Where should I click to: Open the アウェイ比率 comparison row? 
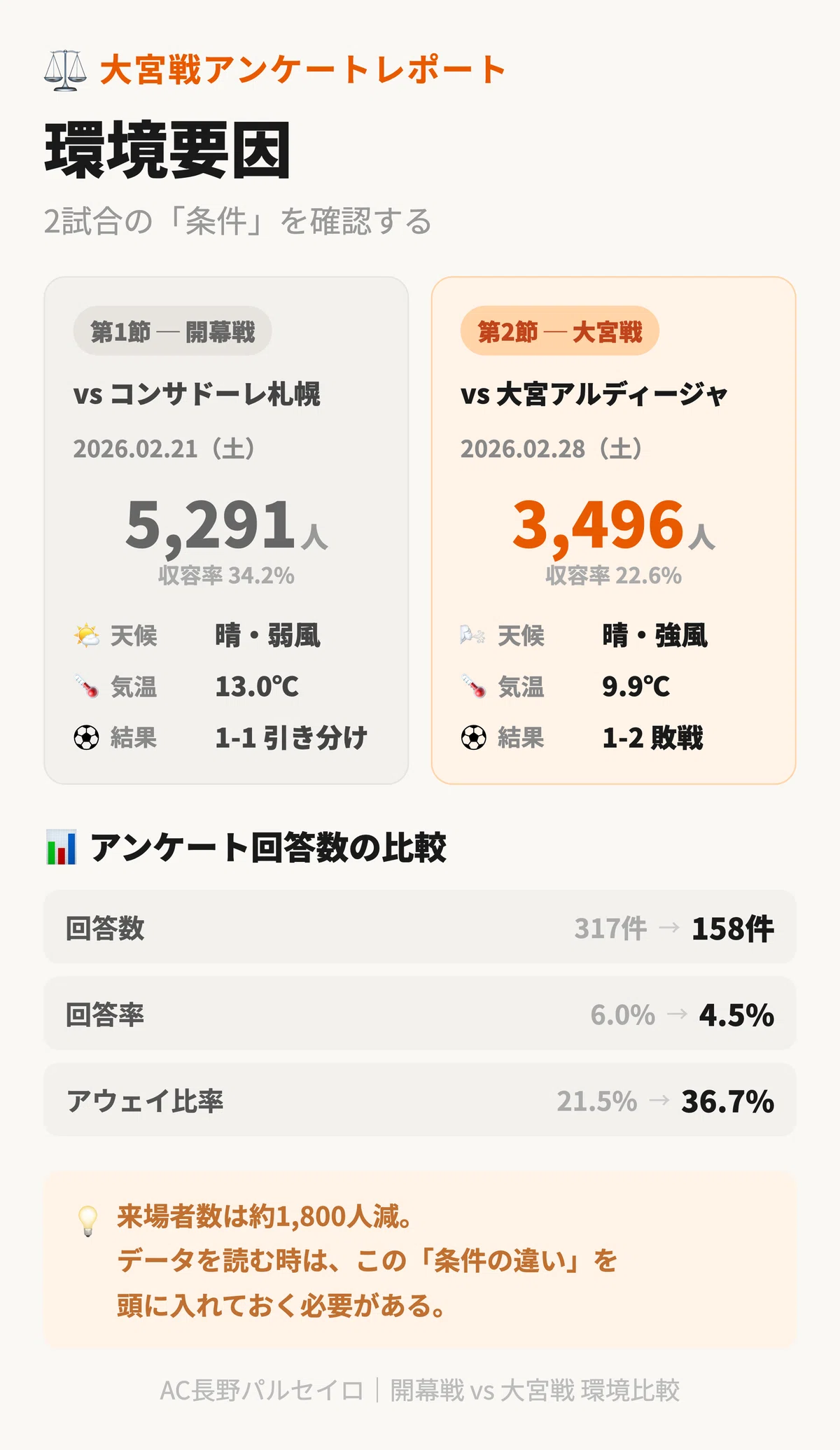point(420,1100)
